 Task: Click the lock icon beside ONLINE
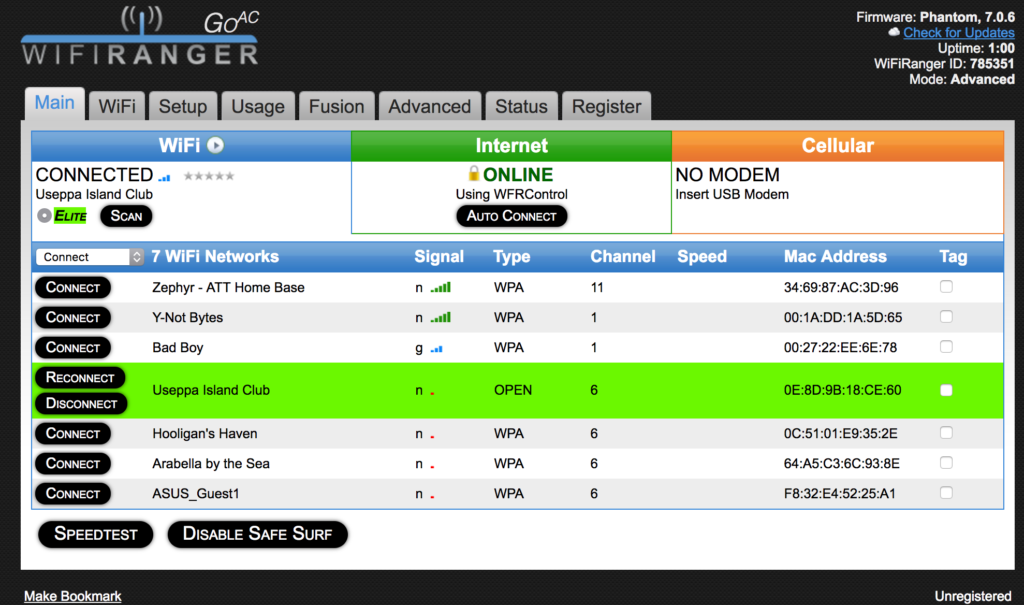(x=473, y=173)
